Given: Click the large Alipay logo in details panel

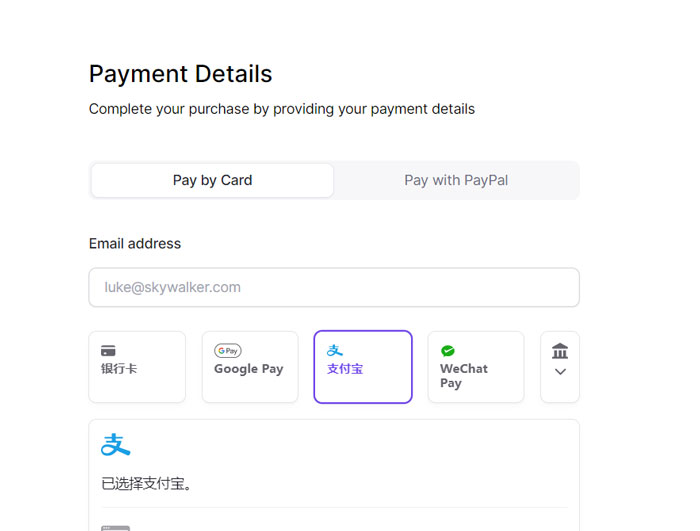Looking at the screenshot, I should tap(116, 445).
